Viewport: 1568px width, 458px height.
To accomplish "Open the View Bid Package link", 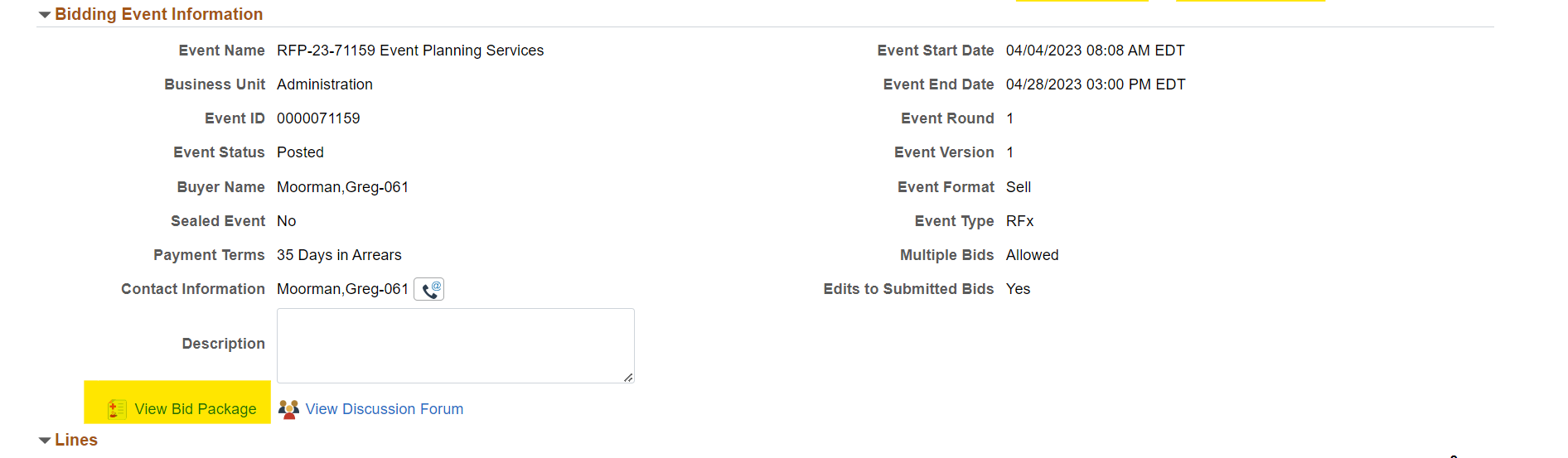I will 196,409.
